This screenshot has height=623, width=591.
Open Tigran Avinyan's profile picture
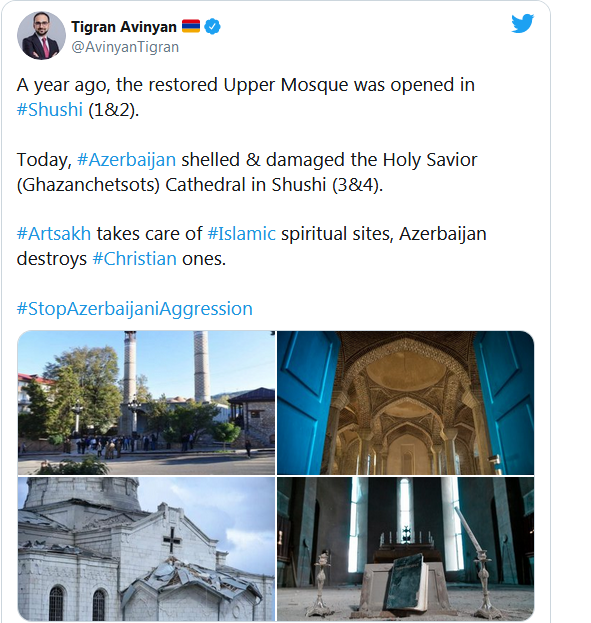coord(41,35)
